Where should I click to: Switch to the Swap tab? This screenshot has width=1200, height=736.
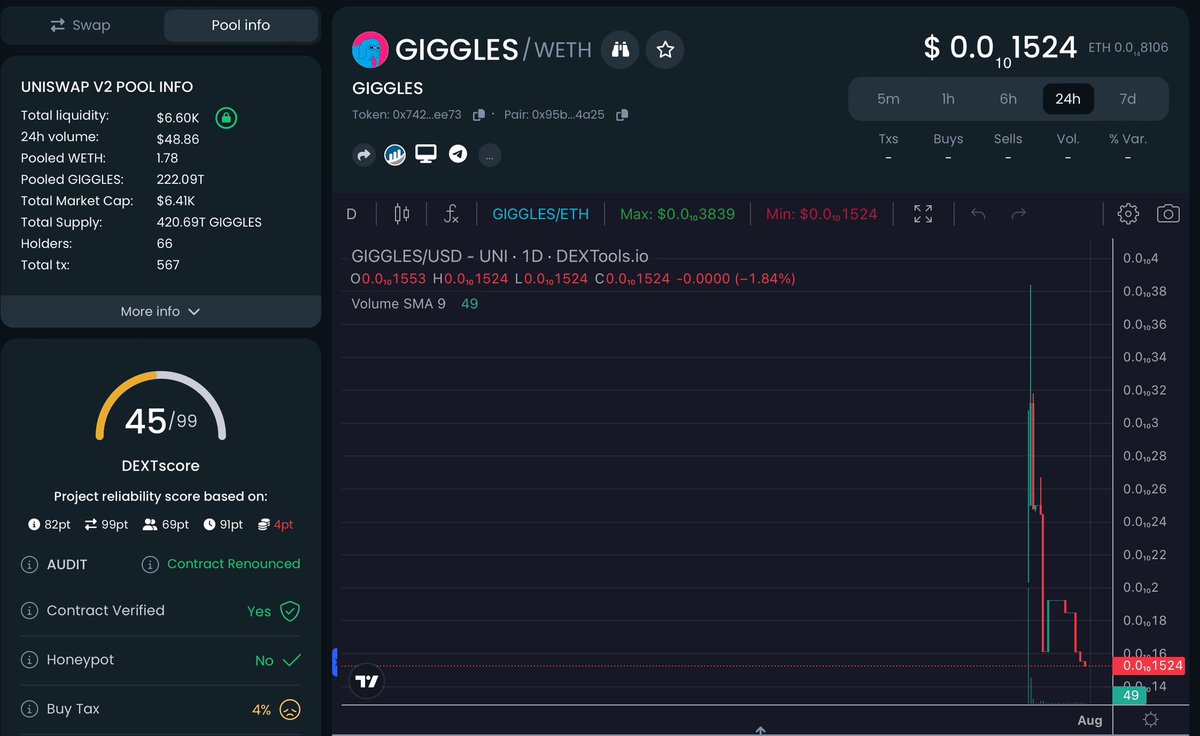[x=81, y=25]
